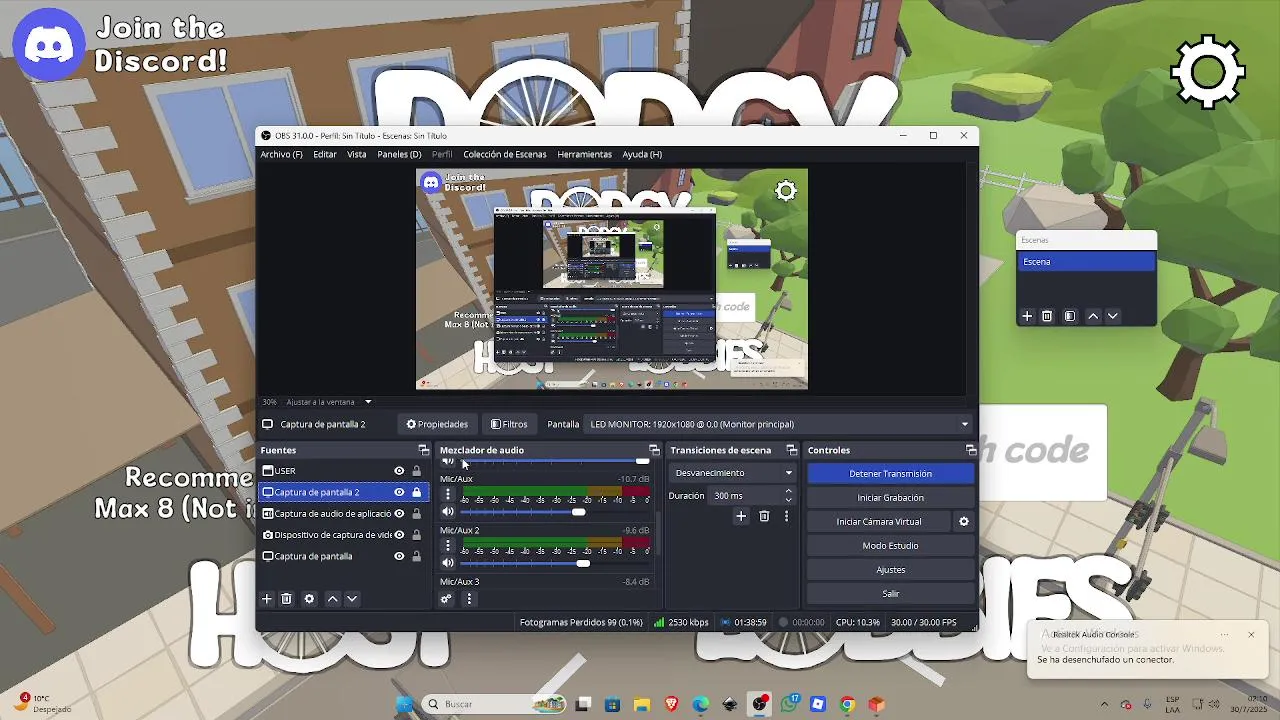Viewport: 1280px width, 720px height.
Task: Open transition properties three-dot menu
Action: pos(786,516)
